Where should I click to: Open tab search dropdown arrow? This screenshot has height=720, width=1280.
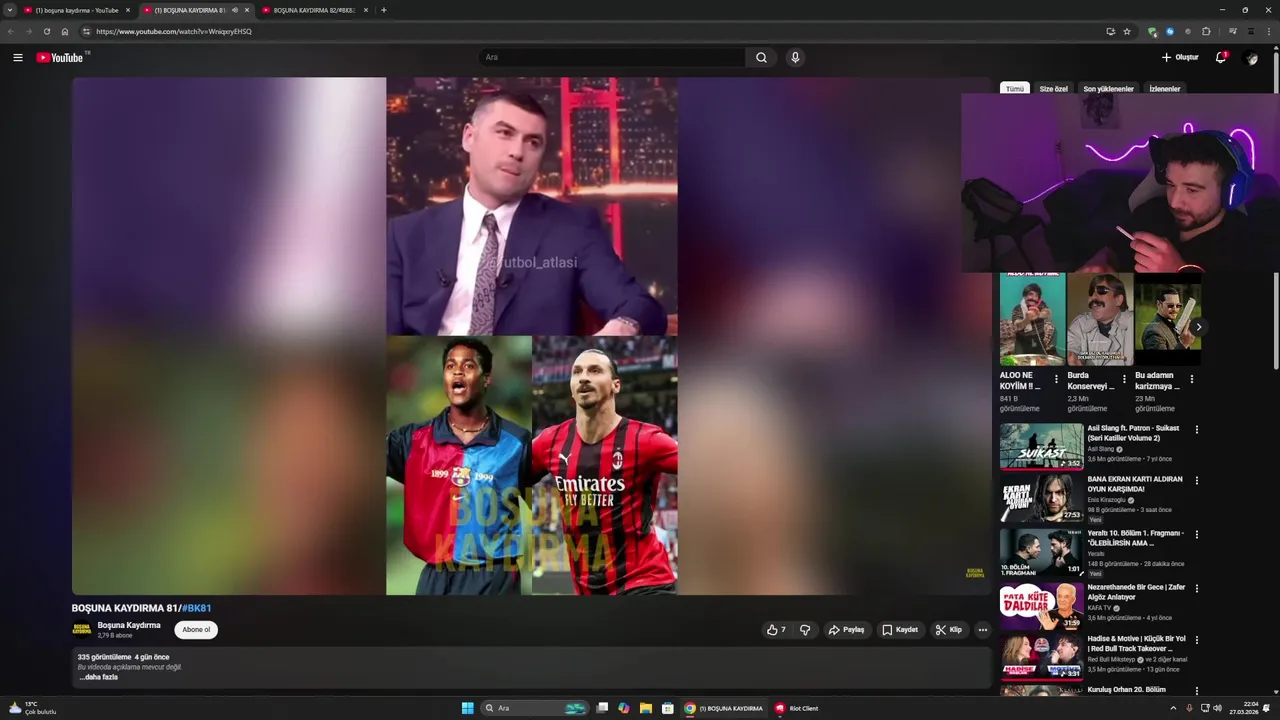10,10
